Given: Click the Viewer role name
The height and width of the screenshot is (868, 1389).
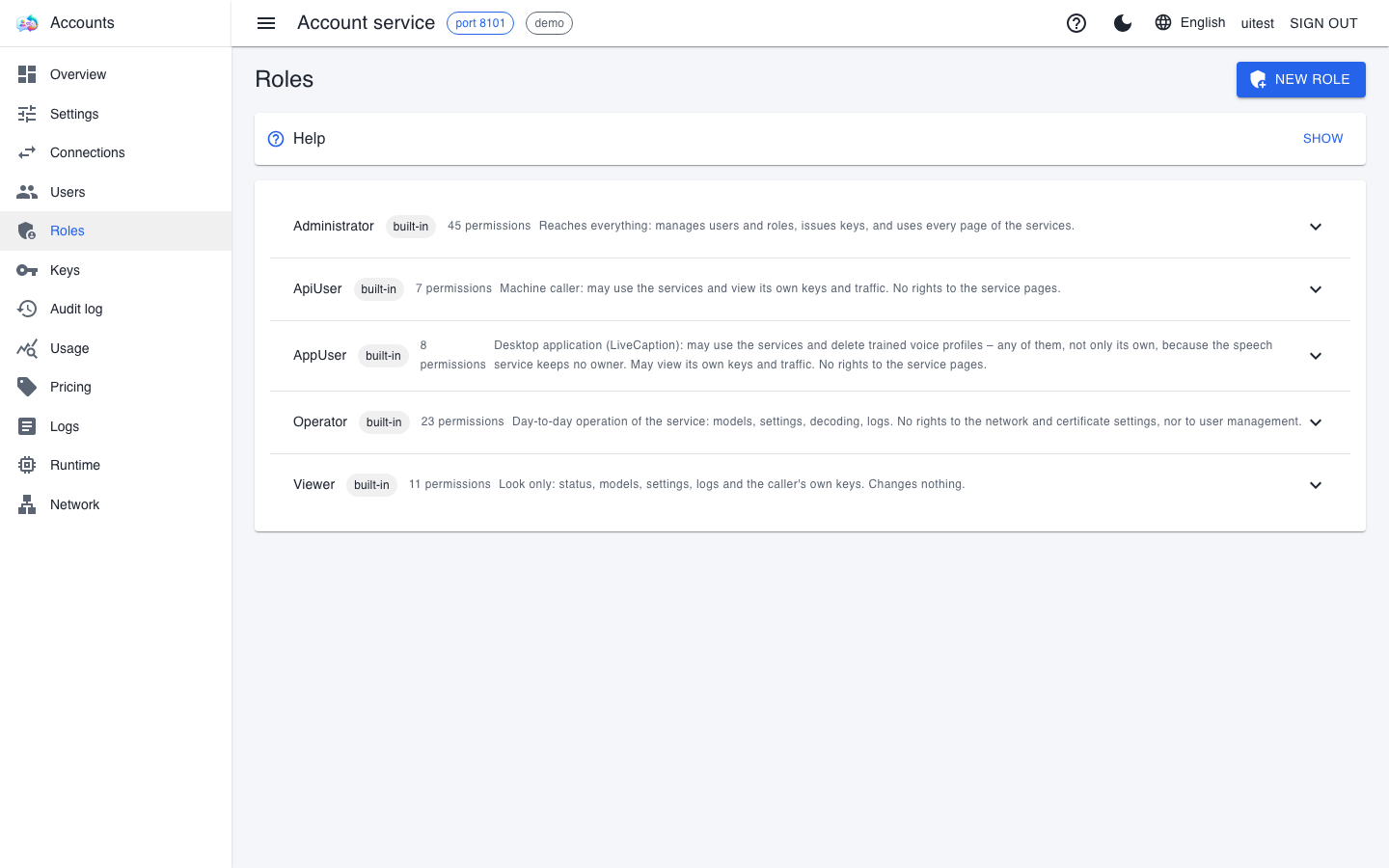Looking at the screenshot, I should tap(314, 484).
